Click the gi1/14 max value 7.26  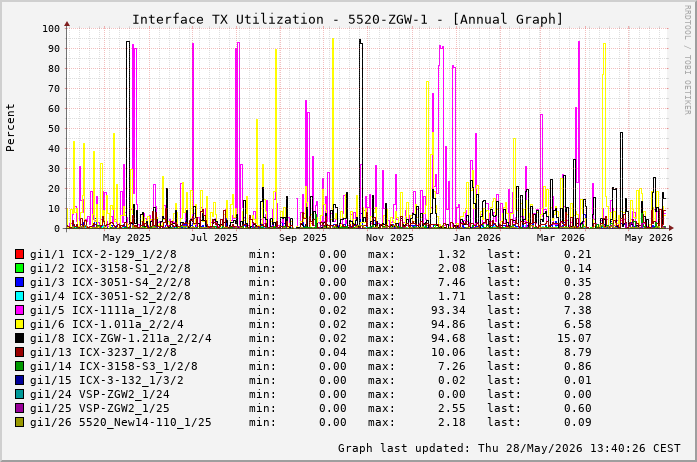tap(452, 366)
